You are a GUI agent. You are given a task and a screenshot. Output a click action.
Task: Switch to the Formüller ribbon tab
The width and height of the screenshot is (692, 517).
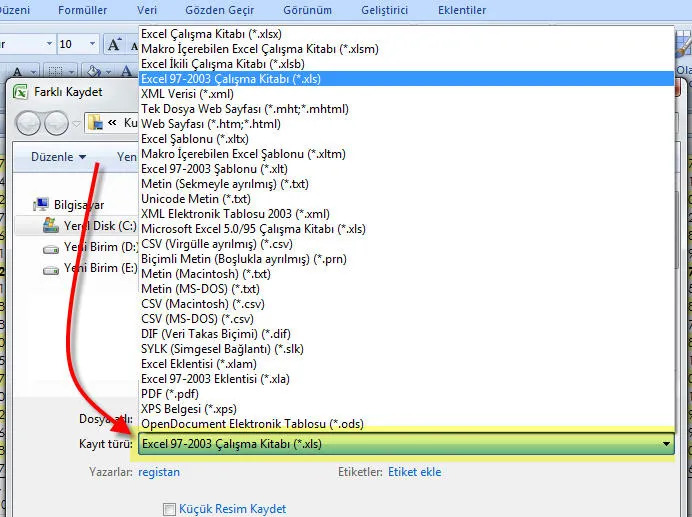(x=81, y=10)
